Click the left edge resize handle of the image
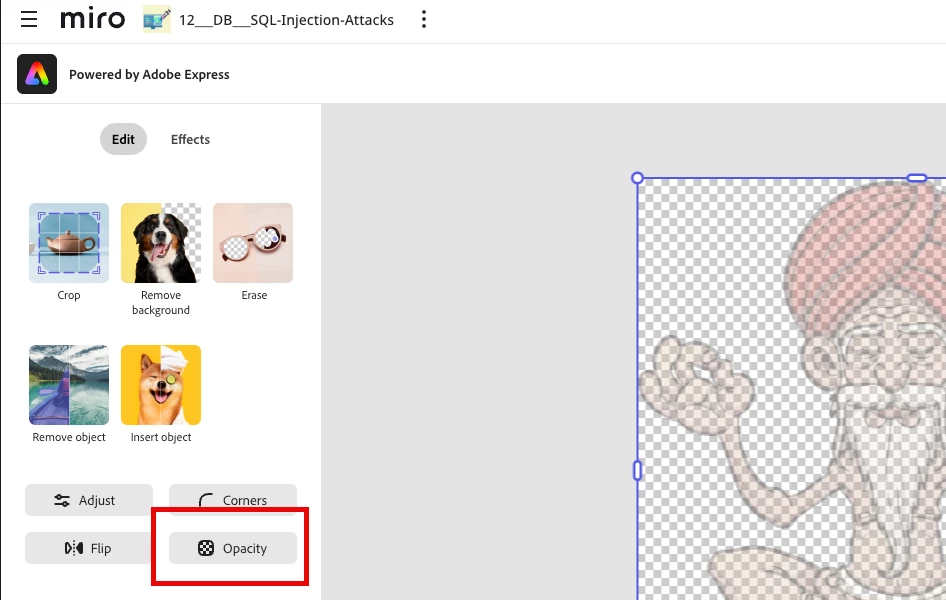 point(637,470)
